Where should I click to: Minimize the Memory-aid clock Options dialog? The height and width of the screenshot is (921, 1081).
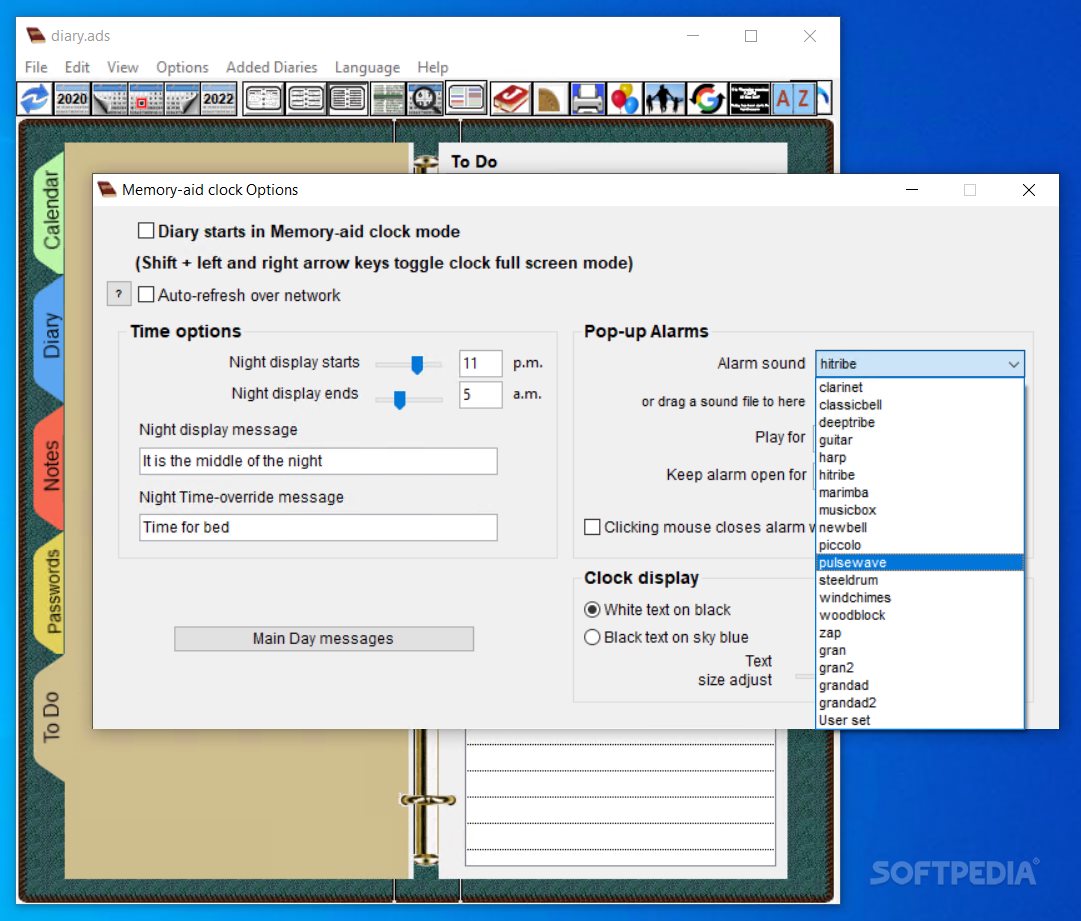click(911, 190)
